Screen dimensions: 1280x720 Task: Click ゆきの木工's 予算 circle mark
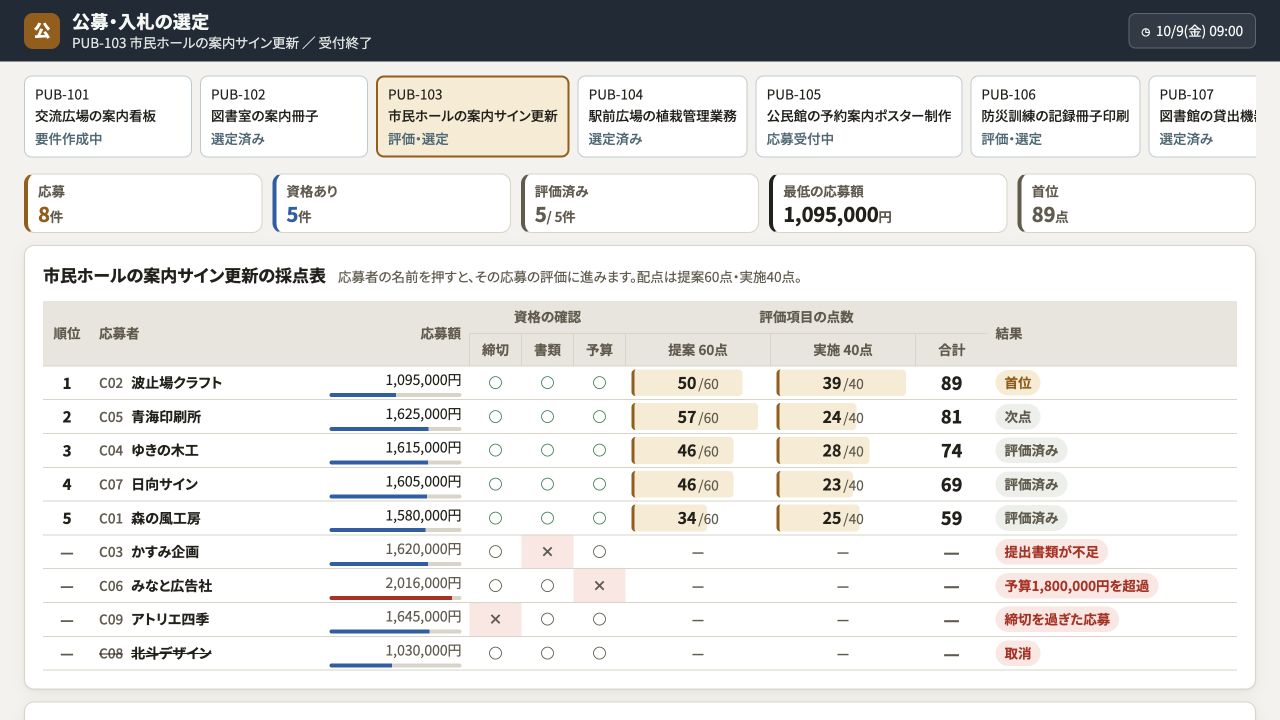[599, 451]
